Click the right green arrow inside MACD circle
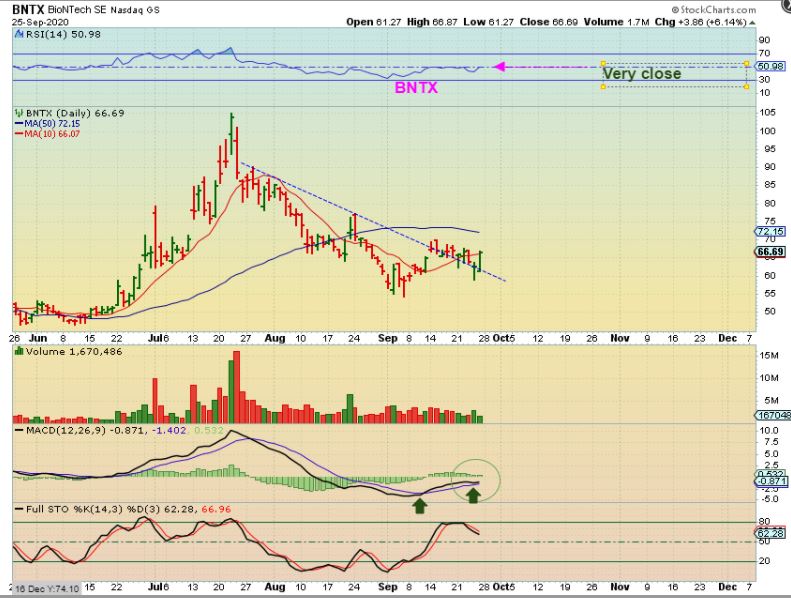The image size is (791, 598). (x=473, y=495)
